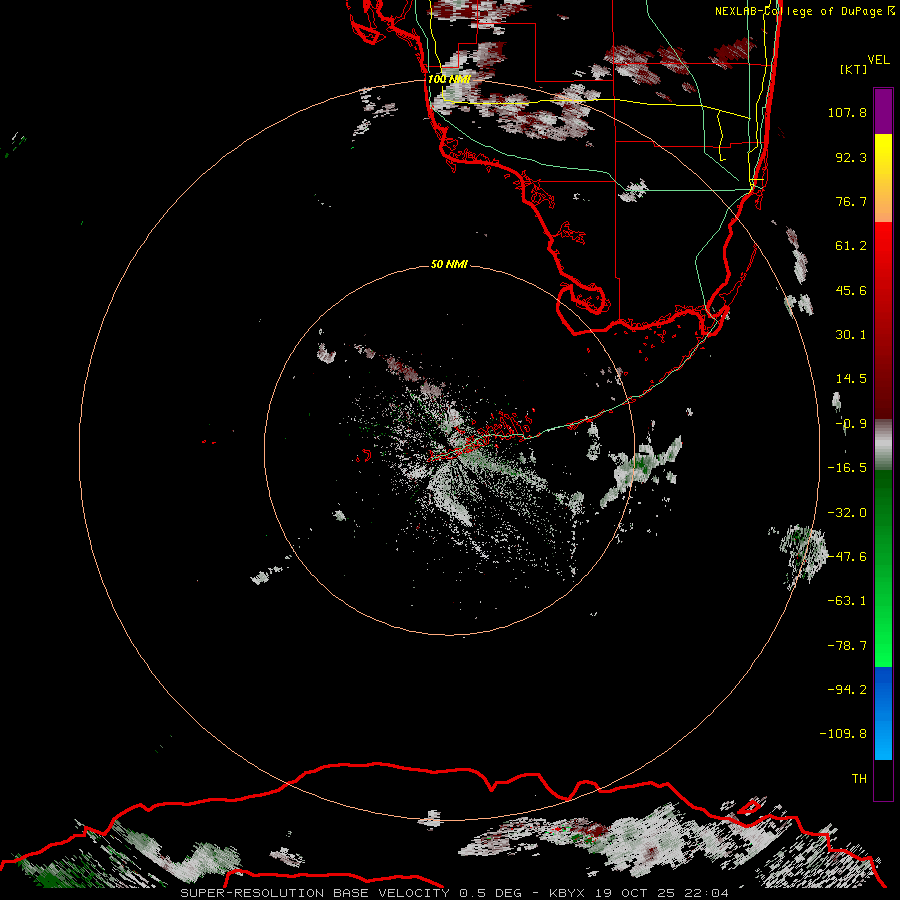Click the 30.1 legend value
The image size is (900, 900).
(x=851, y=335)
